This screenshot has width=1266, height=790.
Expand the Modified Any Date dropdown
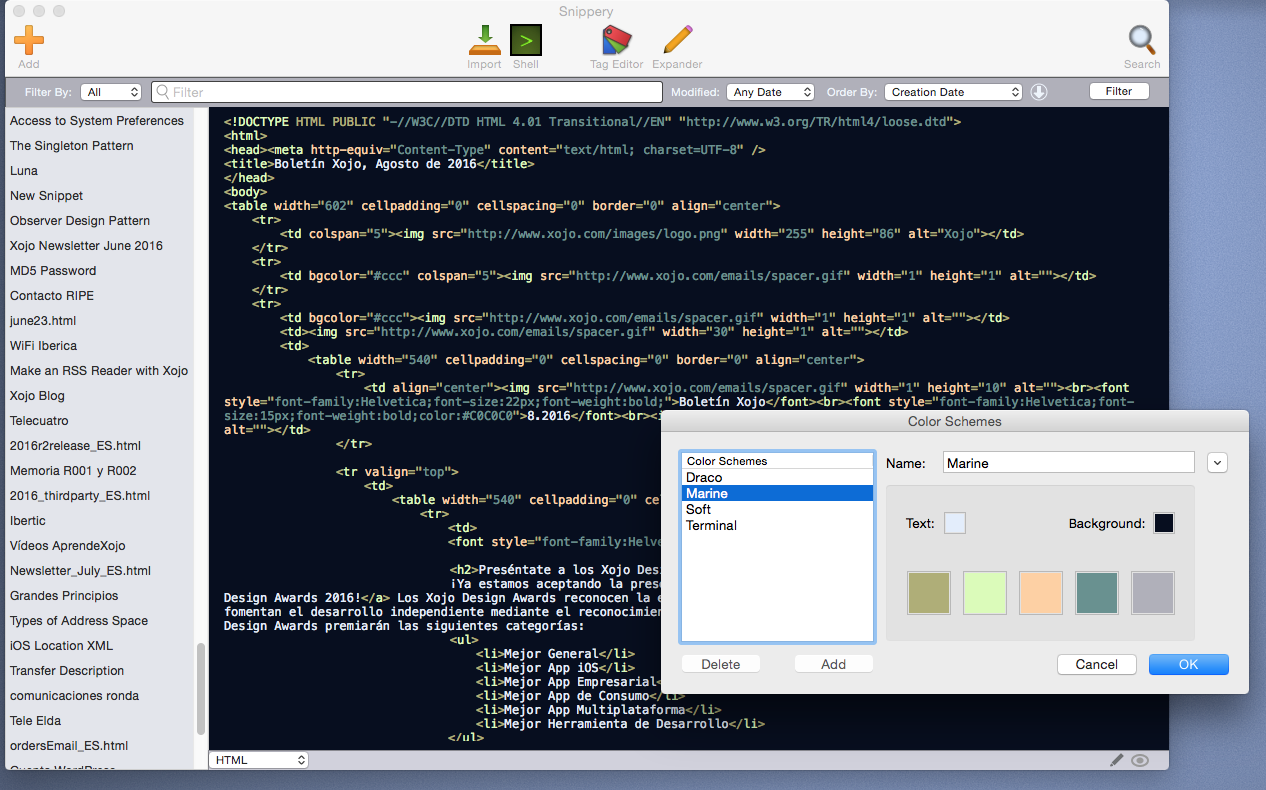(771, 92)
